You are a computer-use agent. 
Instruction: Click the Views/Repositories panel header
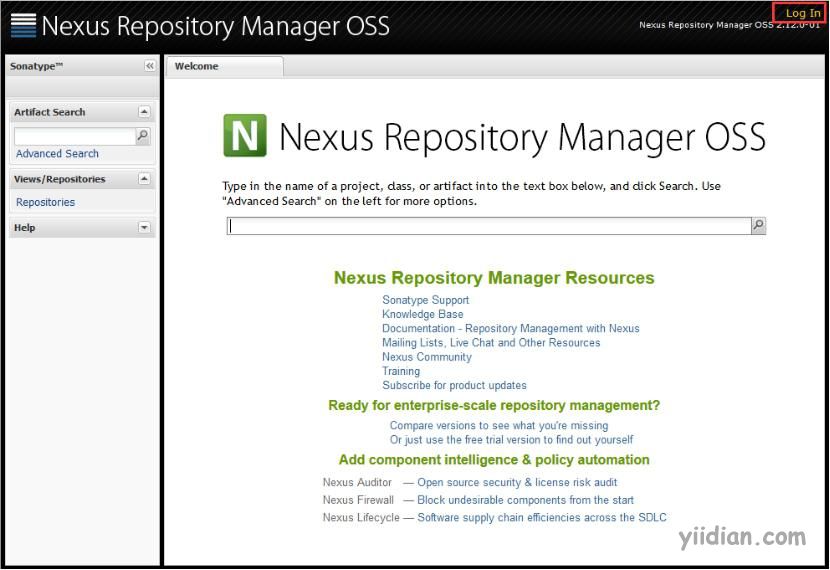click(x=83, y=179)
